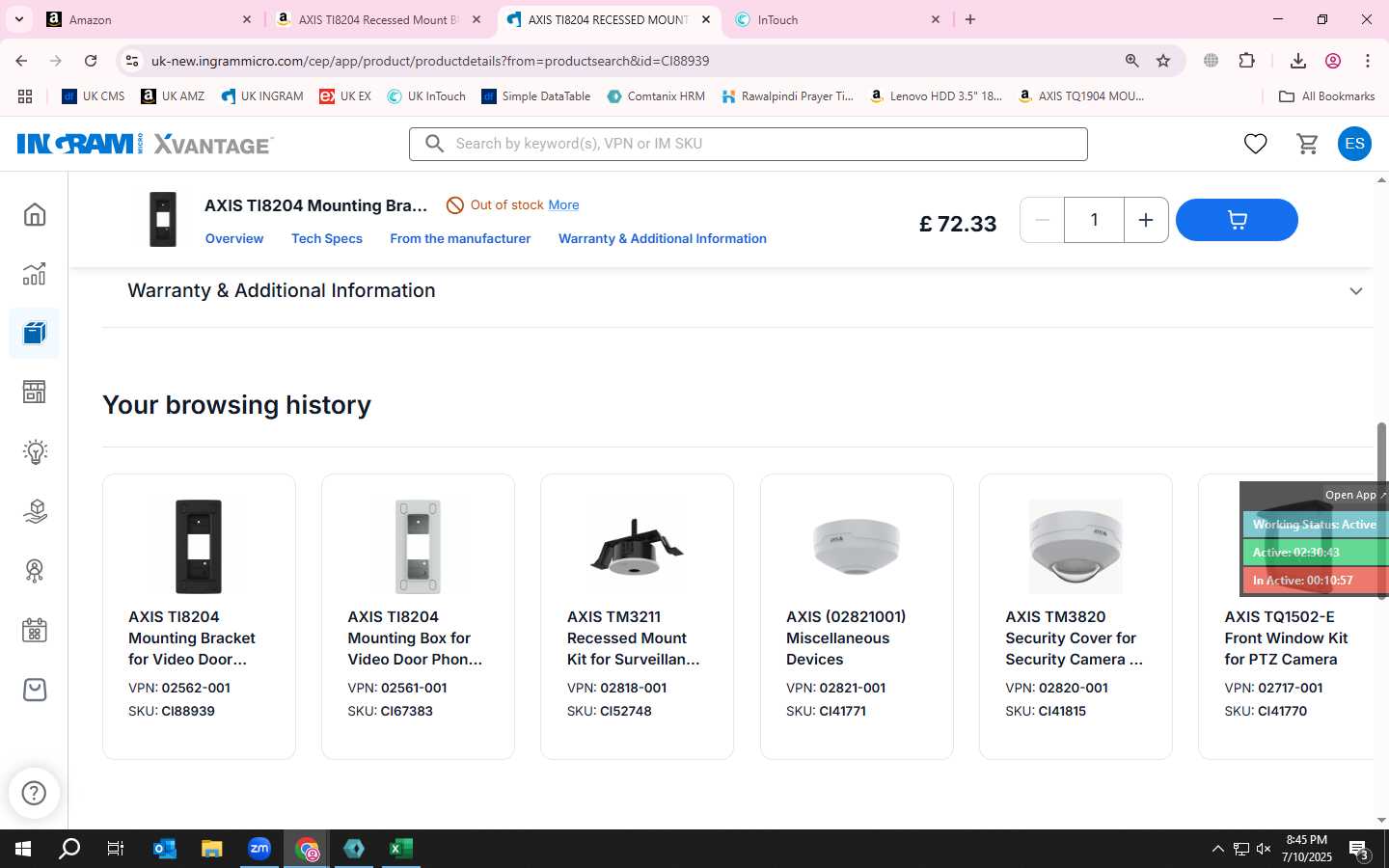
Task: Open AXIS TM3211 Recessed Mount Kit card
Action: [637, 616]
